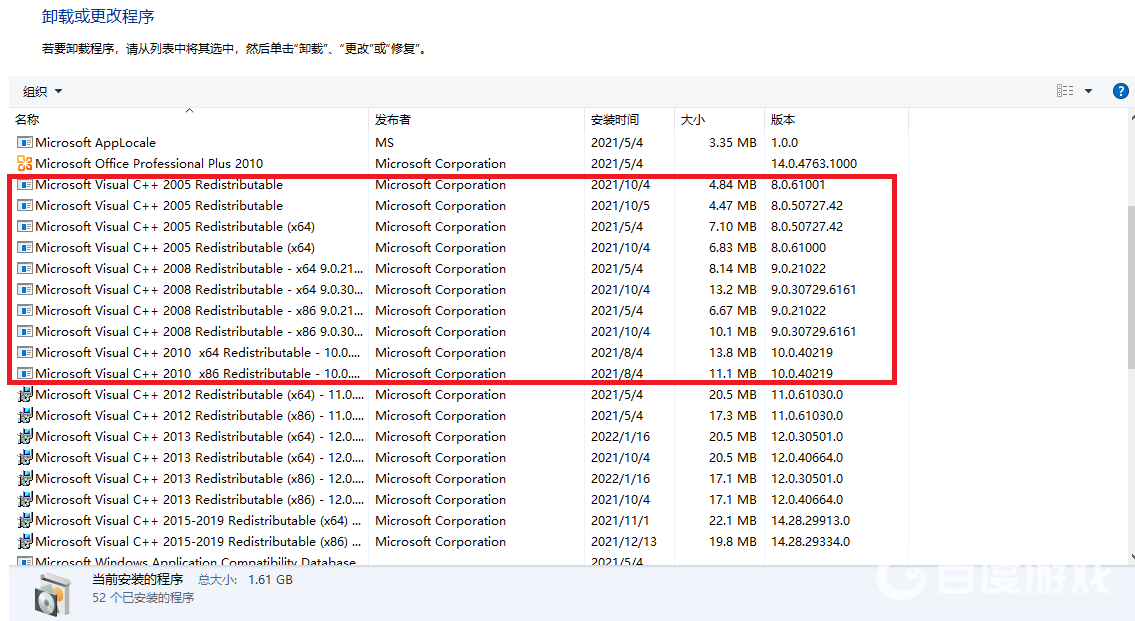Click icon of Visual C++ 2015-2019 Redistributable (x86)
The height and width of the screenshot is (621, 1135).
(25, 541)
